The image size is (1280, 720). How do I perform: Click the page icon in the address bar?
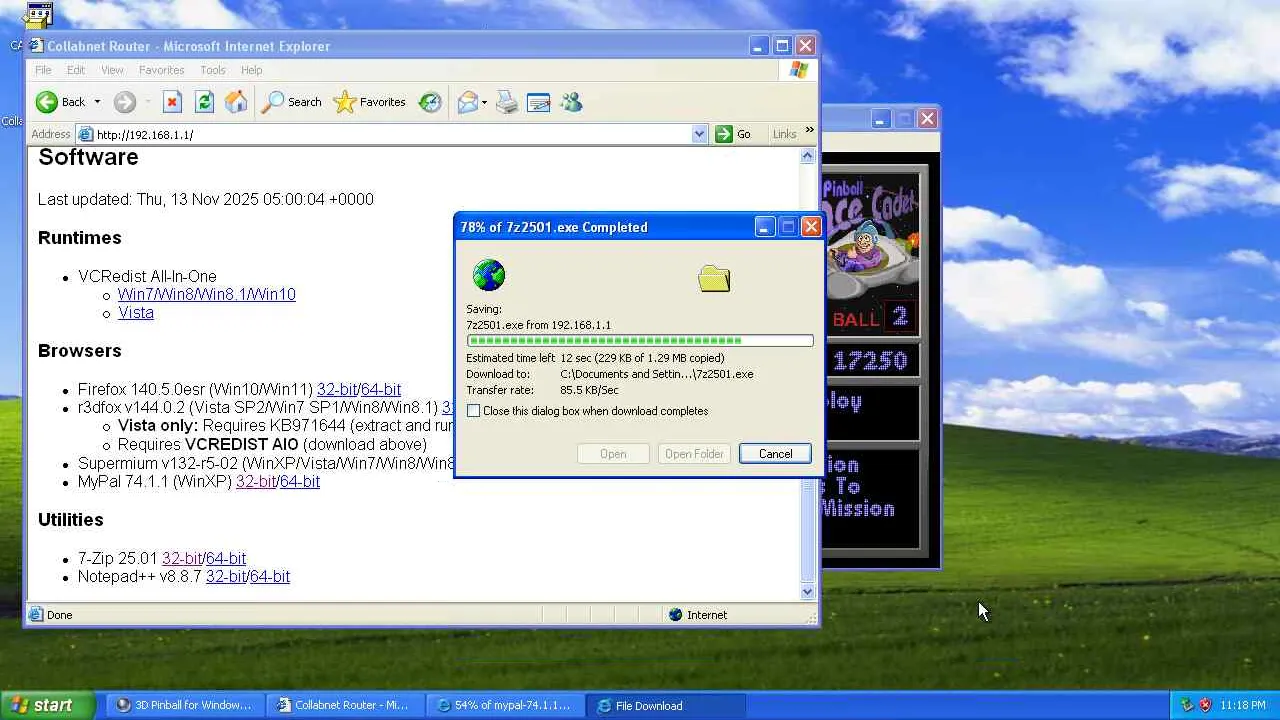[85, 134]
